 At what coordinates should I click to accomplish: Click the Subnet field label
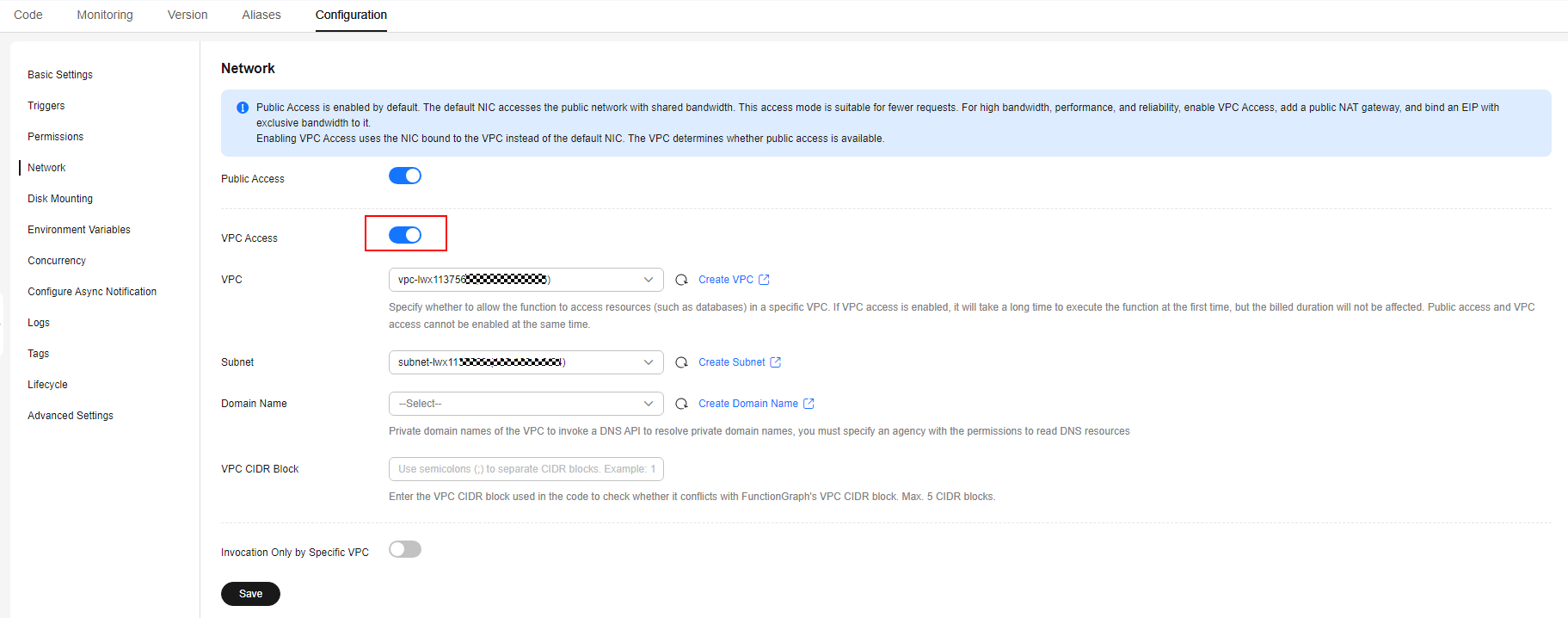click(237, 362)
